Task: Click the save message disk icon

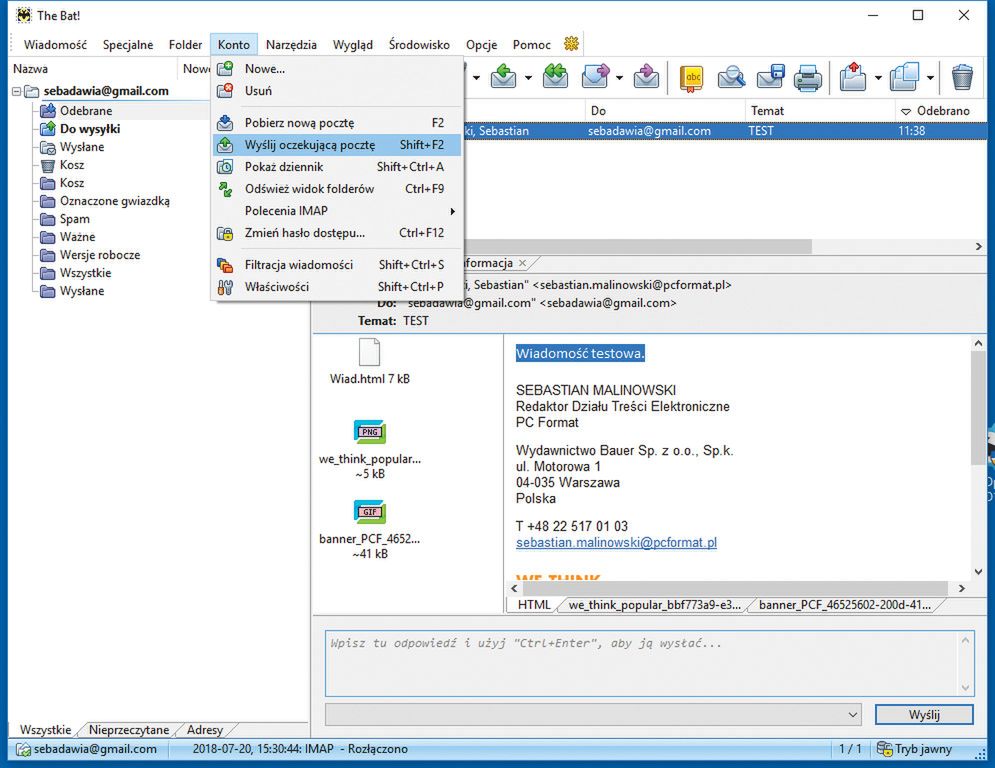Action: (770, 77)
